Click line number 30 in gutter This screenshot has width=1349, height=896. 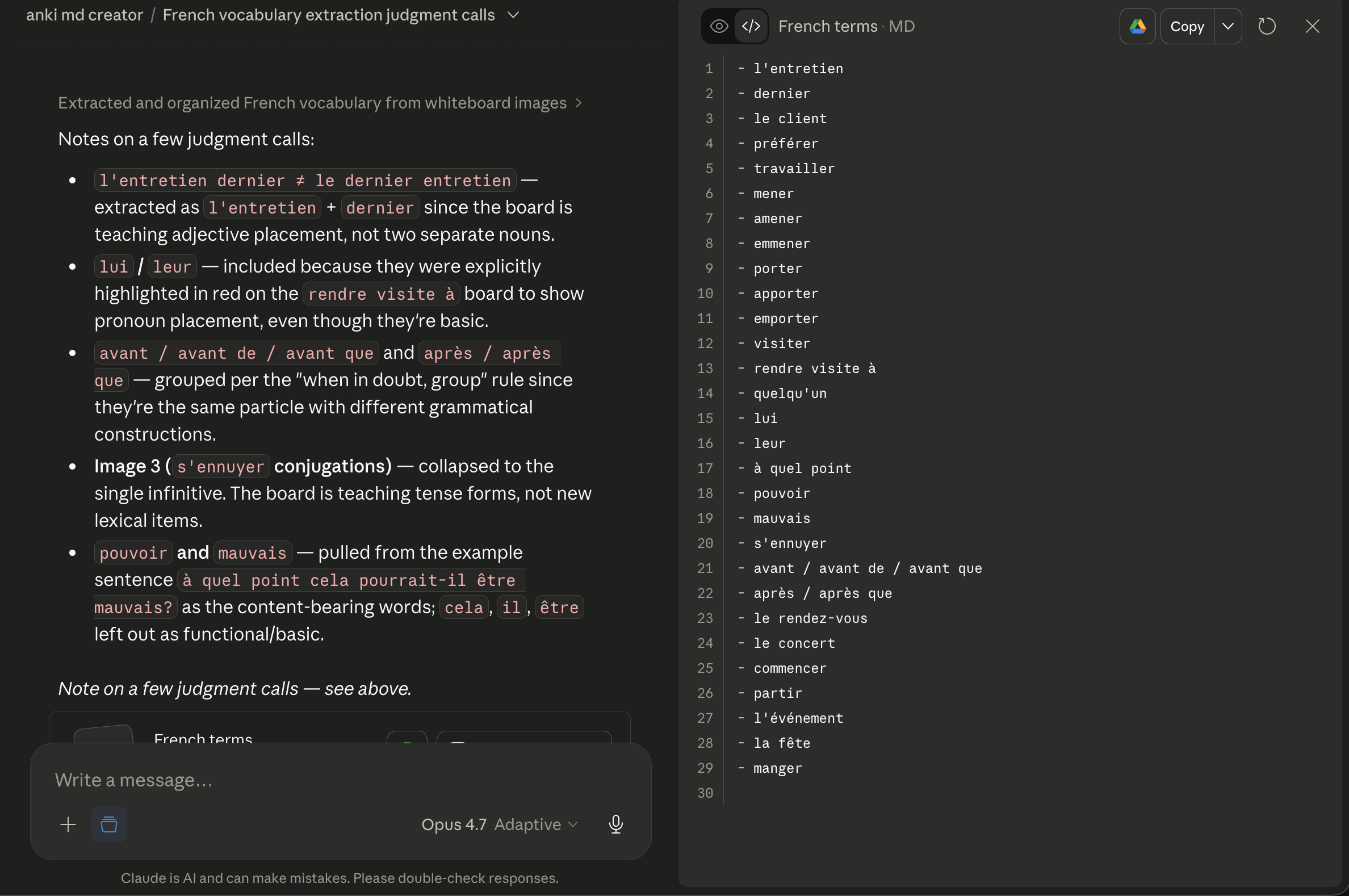pyautogui.click(x=705, y=793)
